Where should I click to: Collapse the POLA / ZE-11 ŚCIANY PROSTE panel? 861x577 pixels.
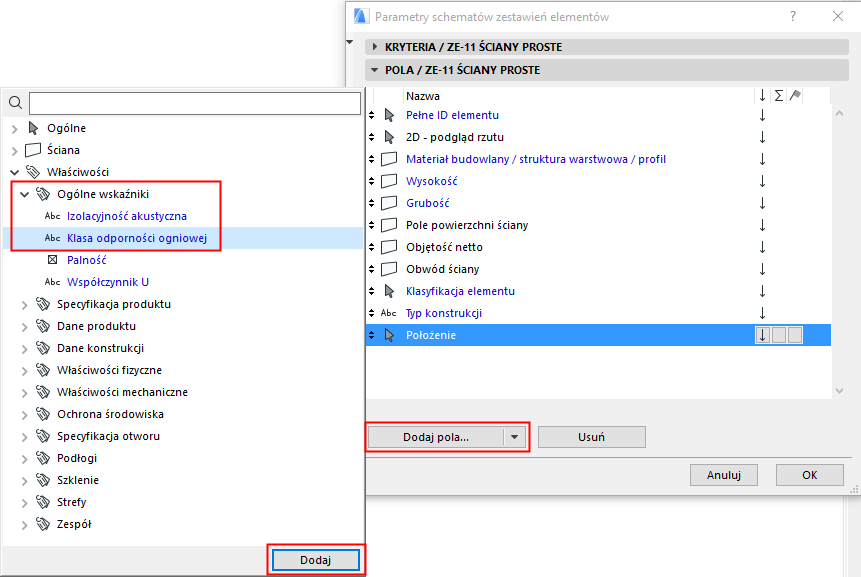pos(375,70)
